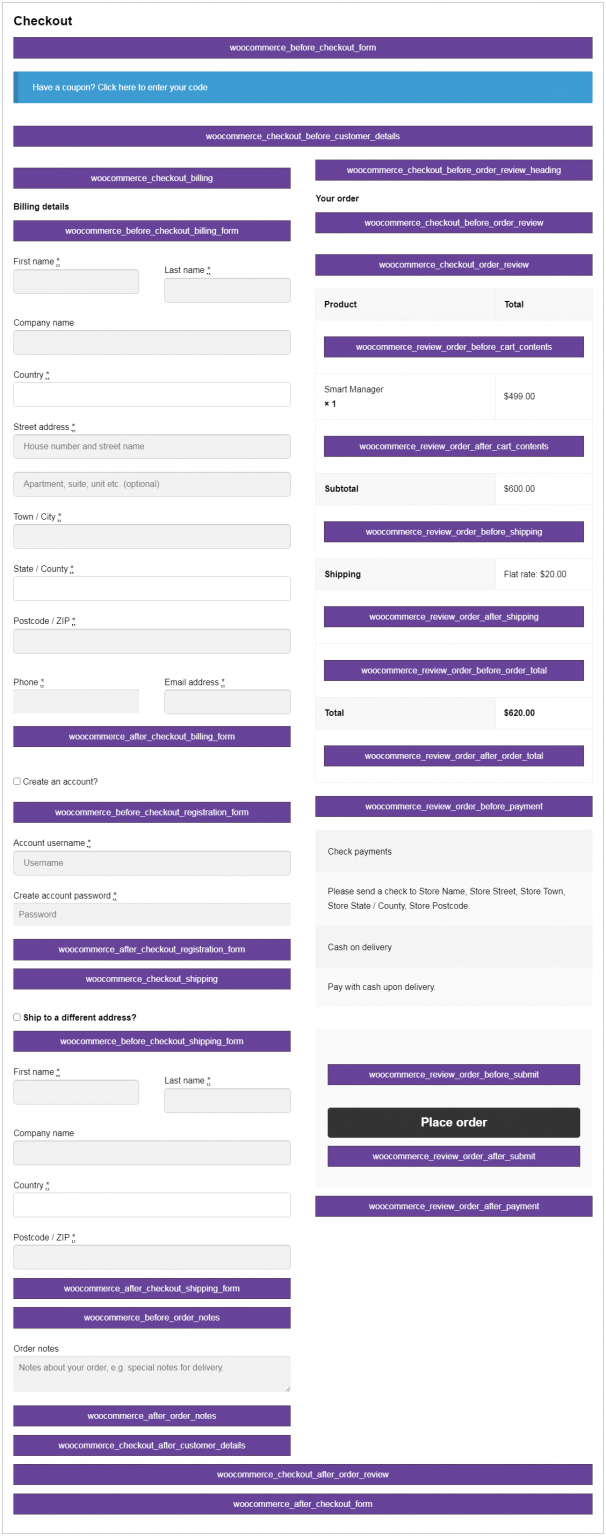
Task: Check the "Create an account?" checkbox
Action: (x=16, y=781)
